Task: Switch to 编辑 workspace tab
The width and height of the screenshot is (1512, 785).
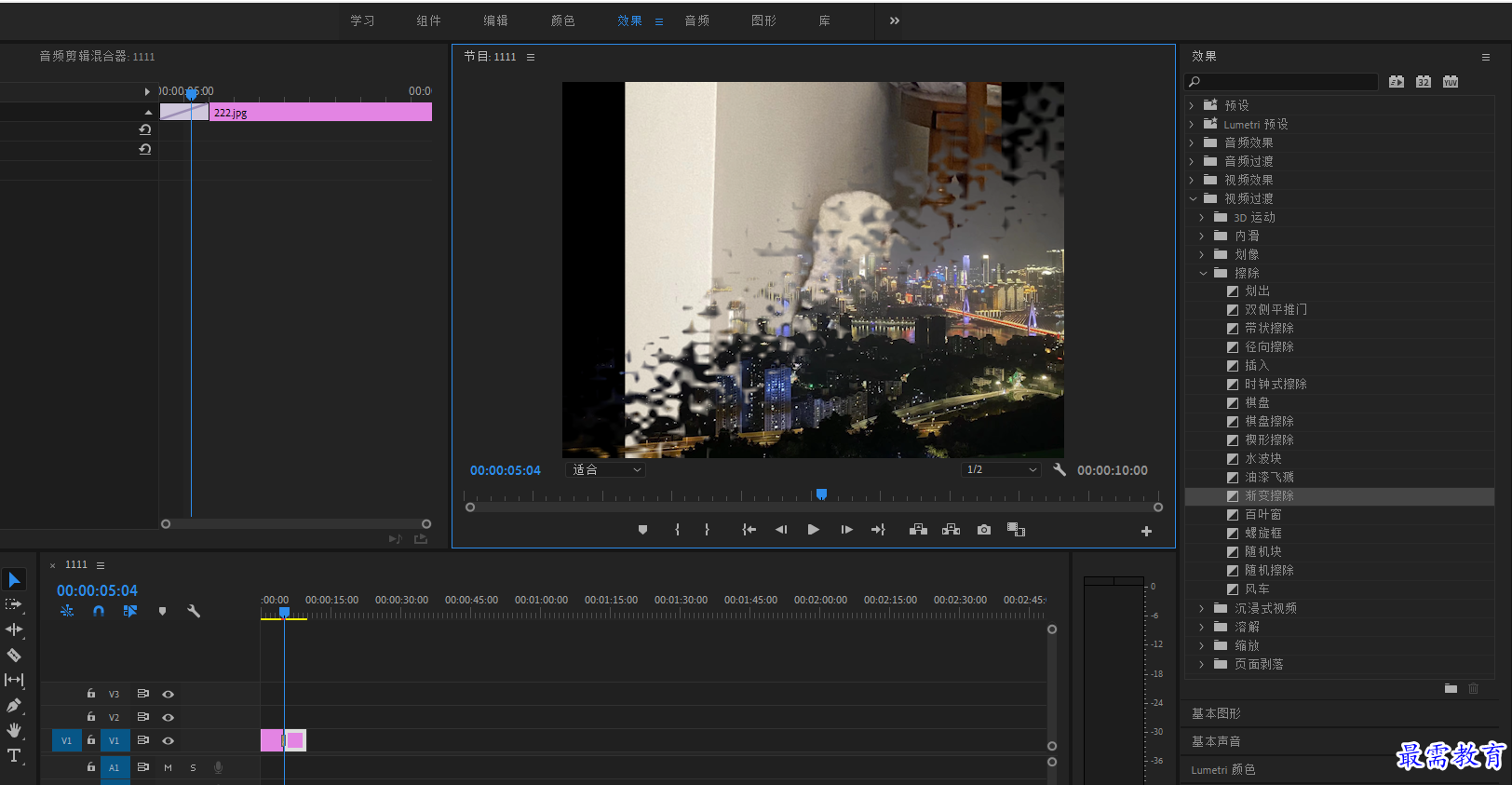Action: [x=495, y=20]
